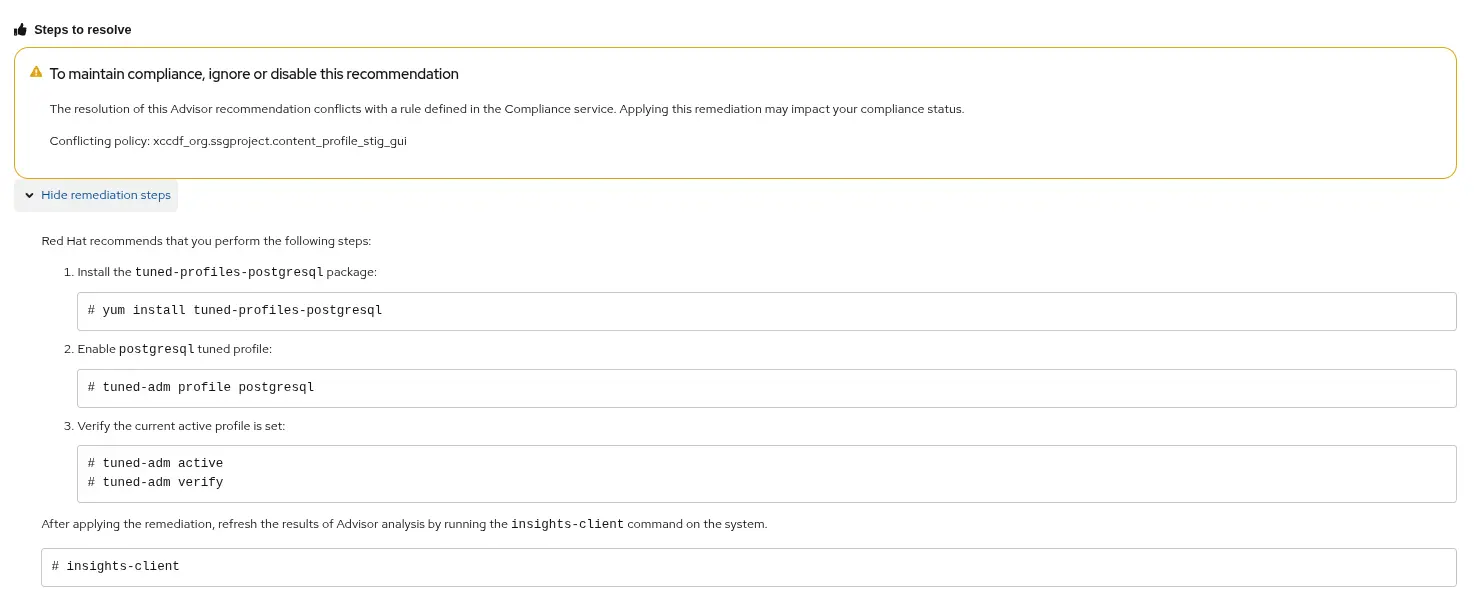
Task: Click the tuned-adm active command line
Action: click(155, 463)
